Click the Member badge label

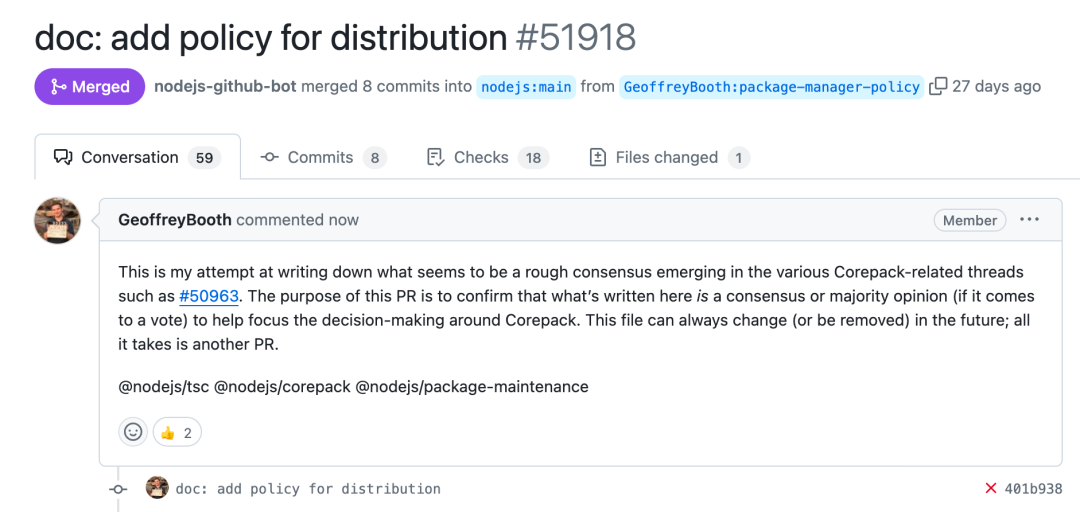click(x=970, y=221)
